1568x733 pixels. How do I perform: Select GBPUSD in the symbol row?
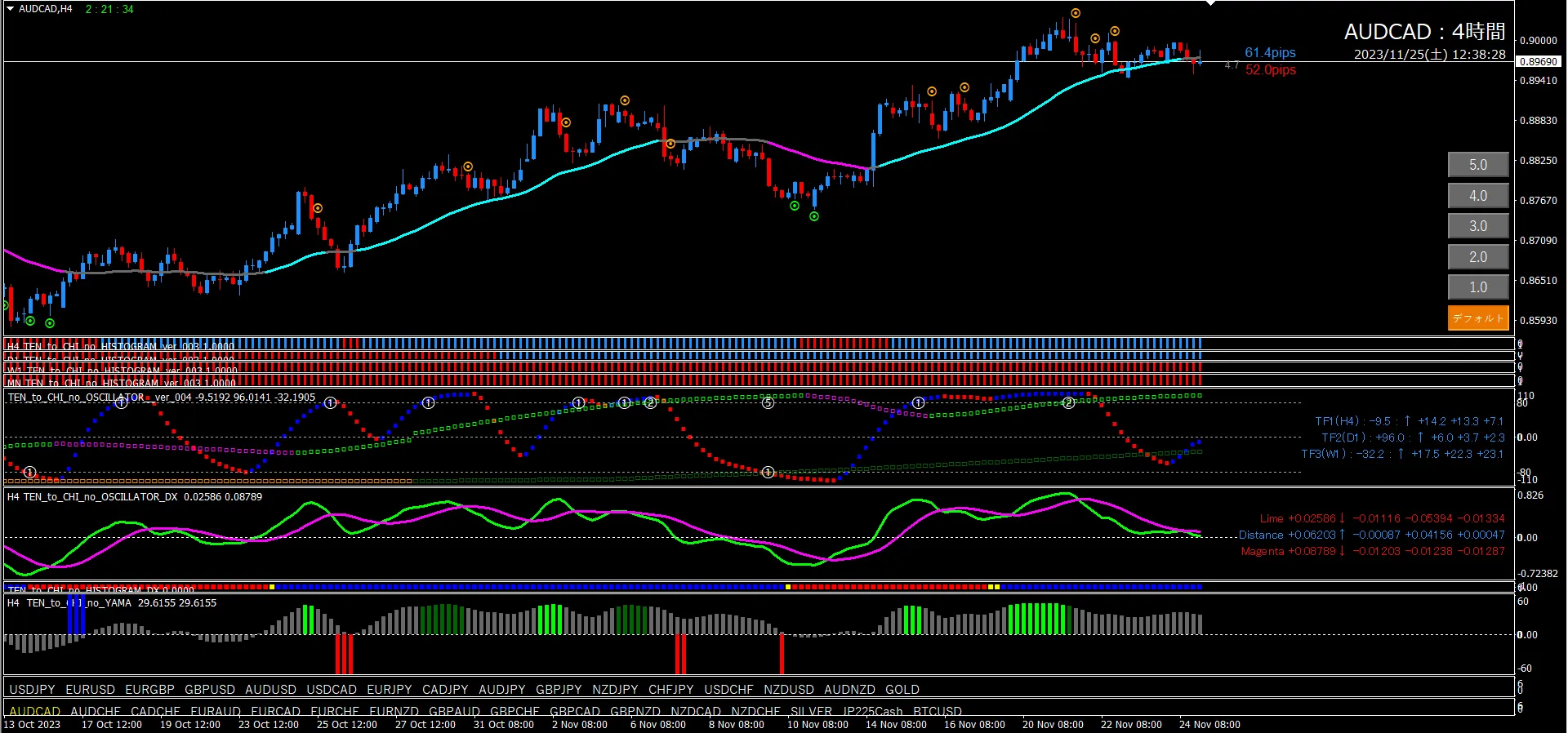[x=210, y=690]
